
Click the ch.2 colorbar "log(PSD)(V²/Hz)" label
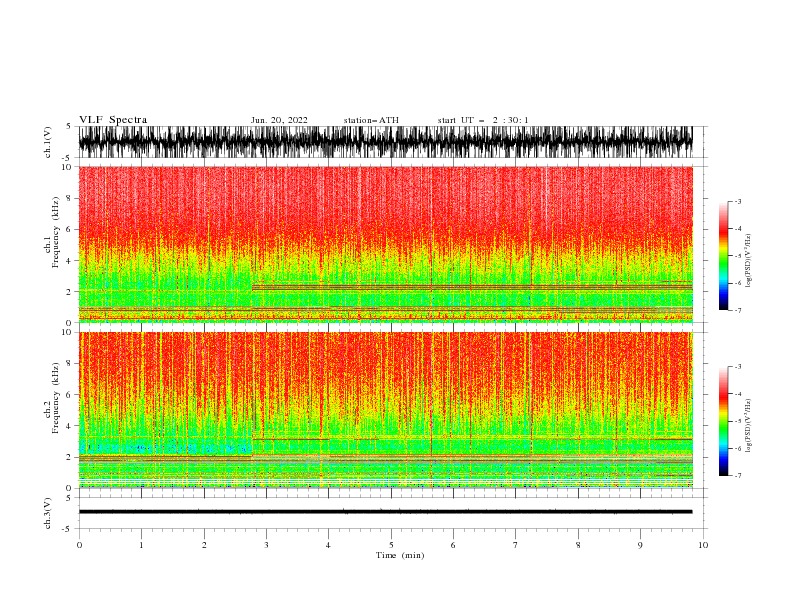(x=749, y=426)
